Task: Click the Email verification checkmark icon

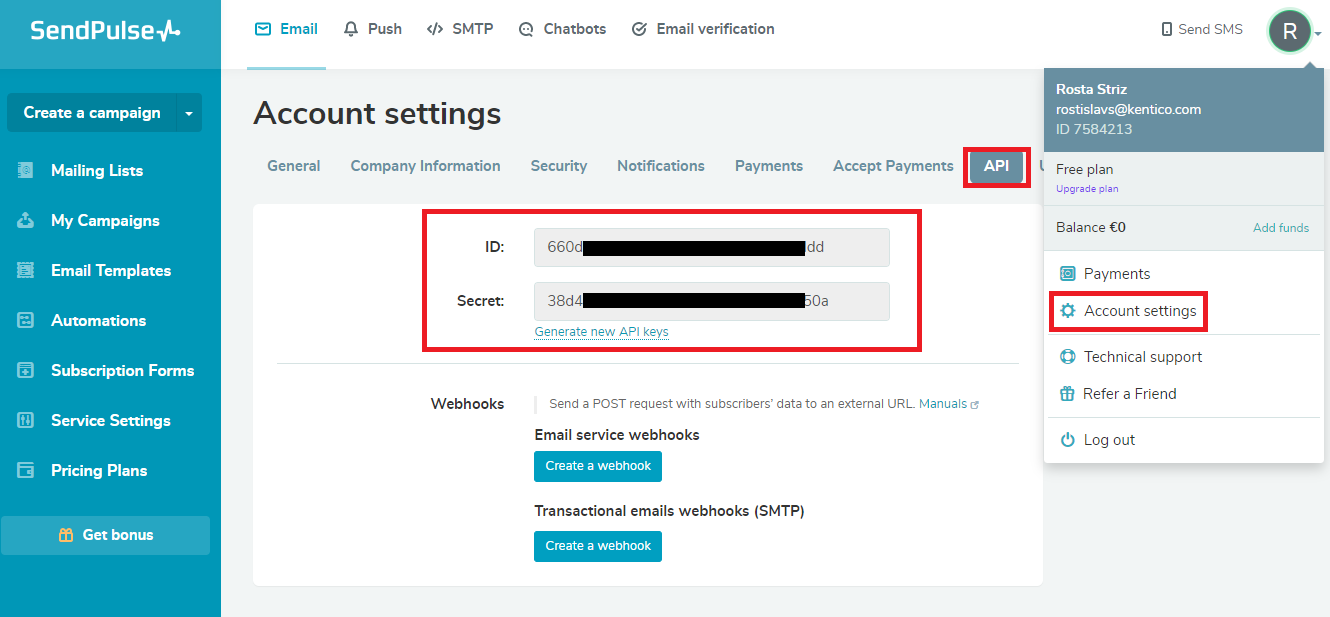Action: (x=639, y=29)
